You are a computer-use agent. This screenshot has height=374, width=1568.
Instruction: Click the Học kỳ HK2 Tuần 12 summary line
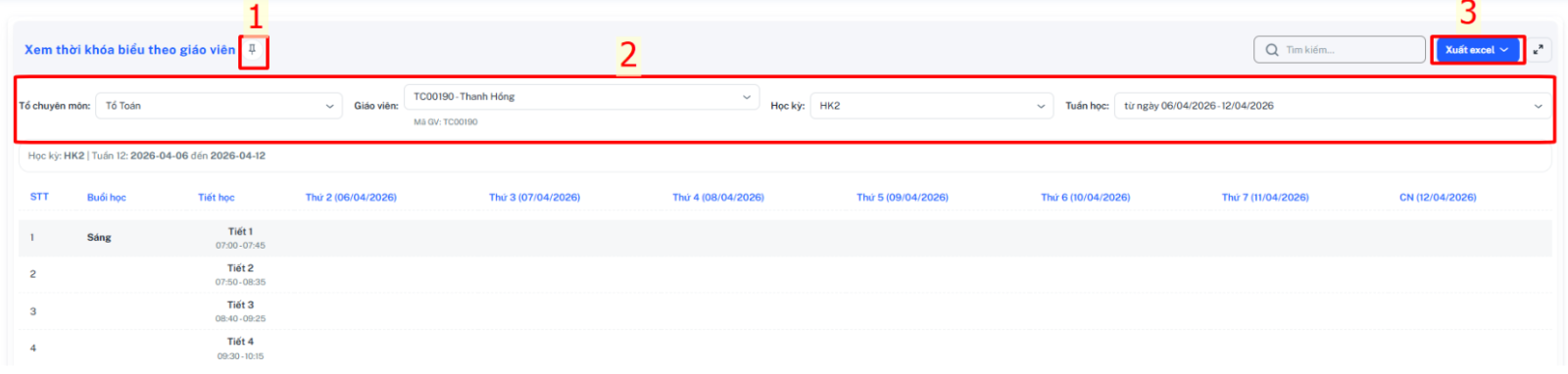[x=146, y=156]
